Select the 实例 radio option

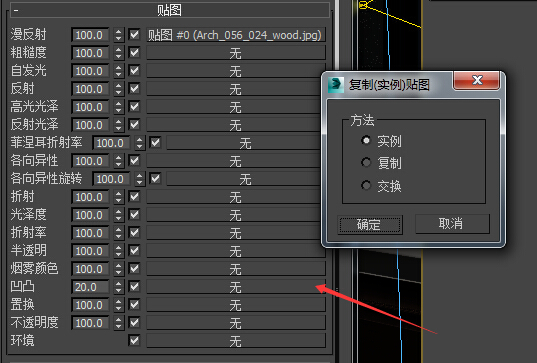pos(366,140)
